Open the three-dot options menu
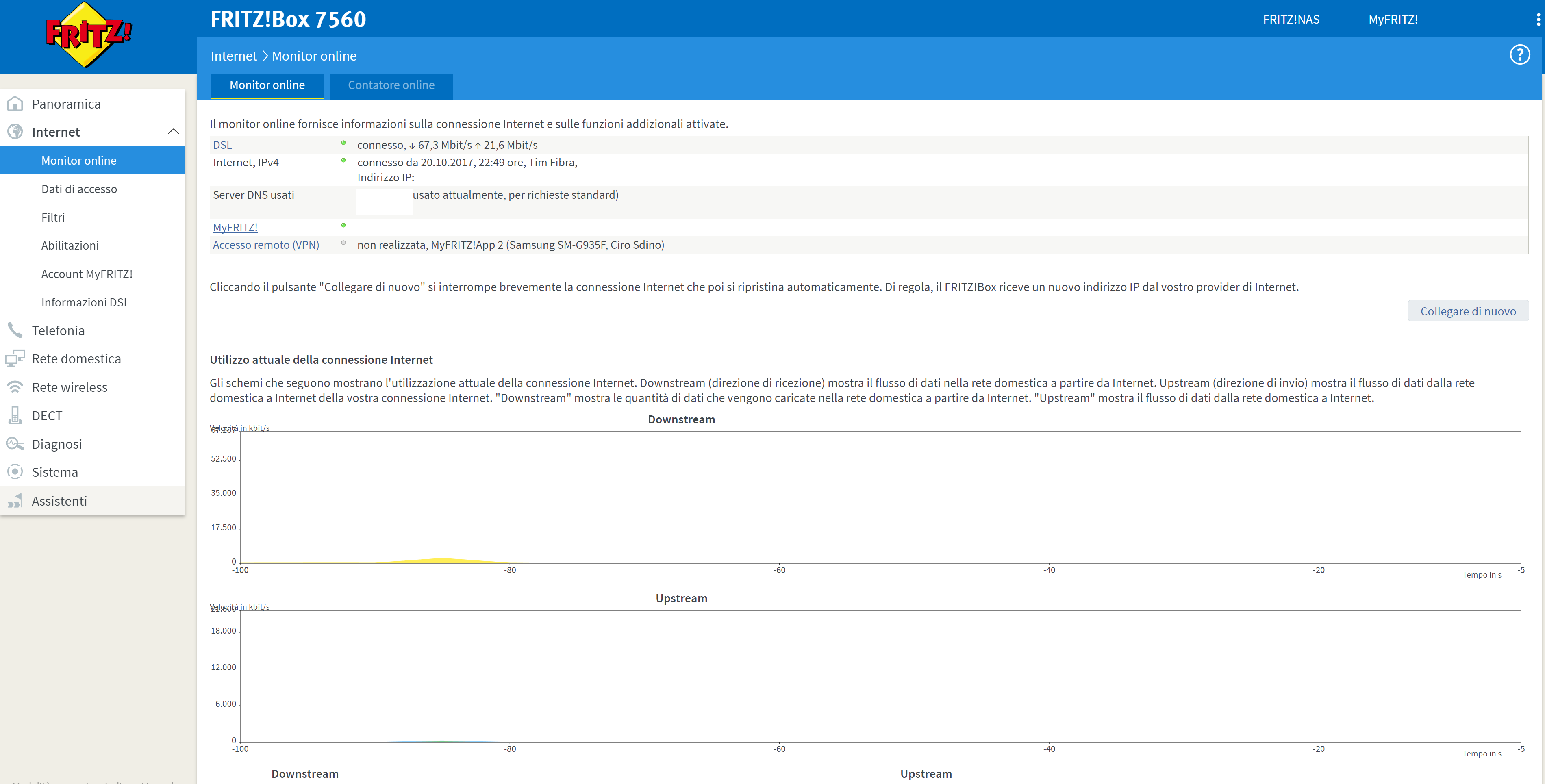Screen dimensions: 1545x784 [x=1538, y=19]
